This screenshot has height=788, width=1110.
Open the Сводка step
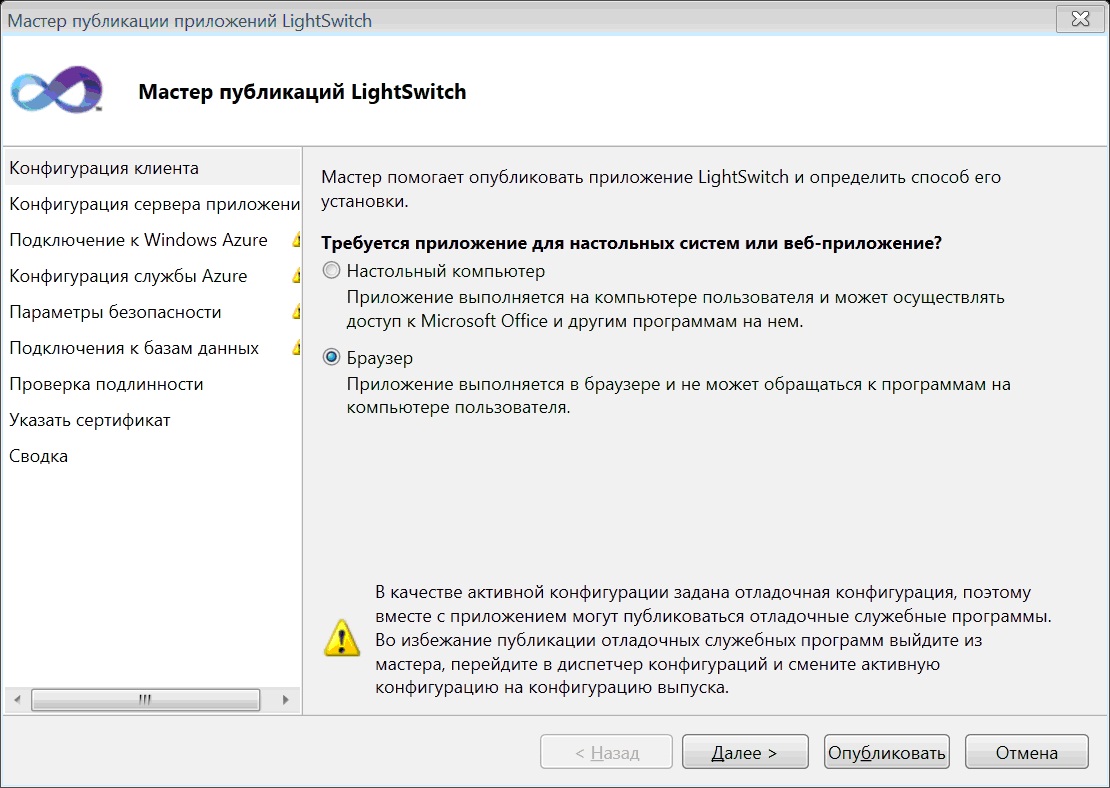[152, 457]
